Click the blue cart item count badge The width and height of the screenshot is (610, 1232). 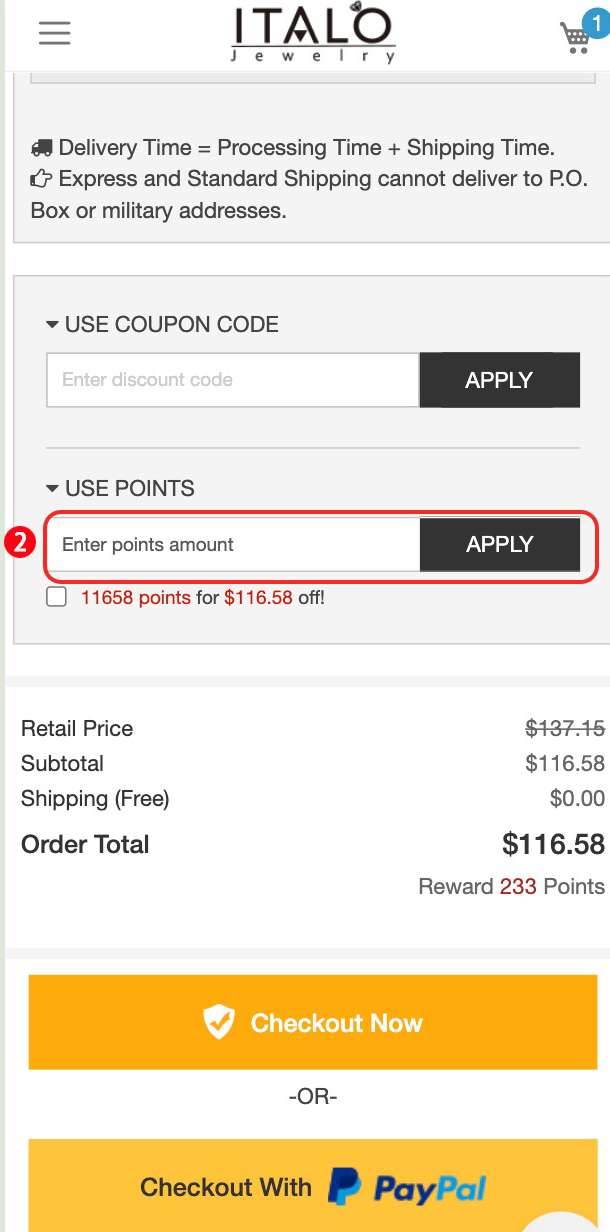tap(596, 21)
